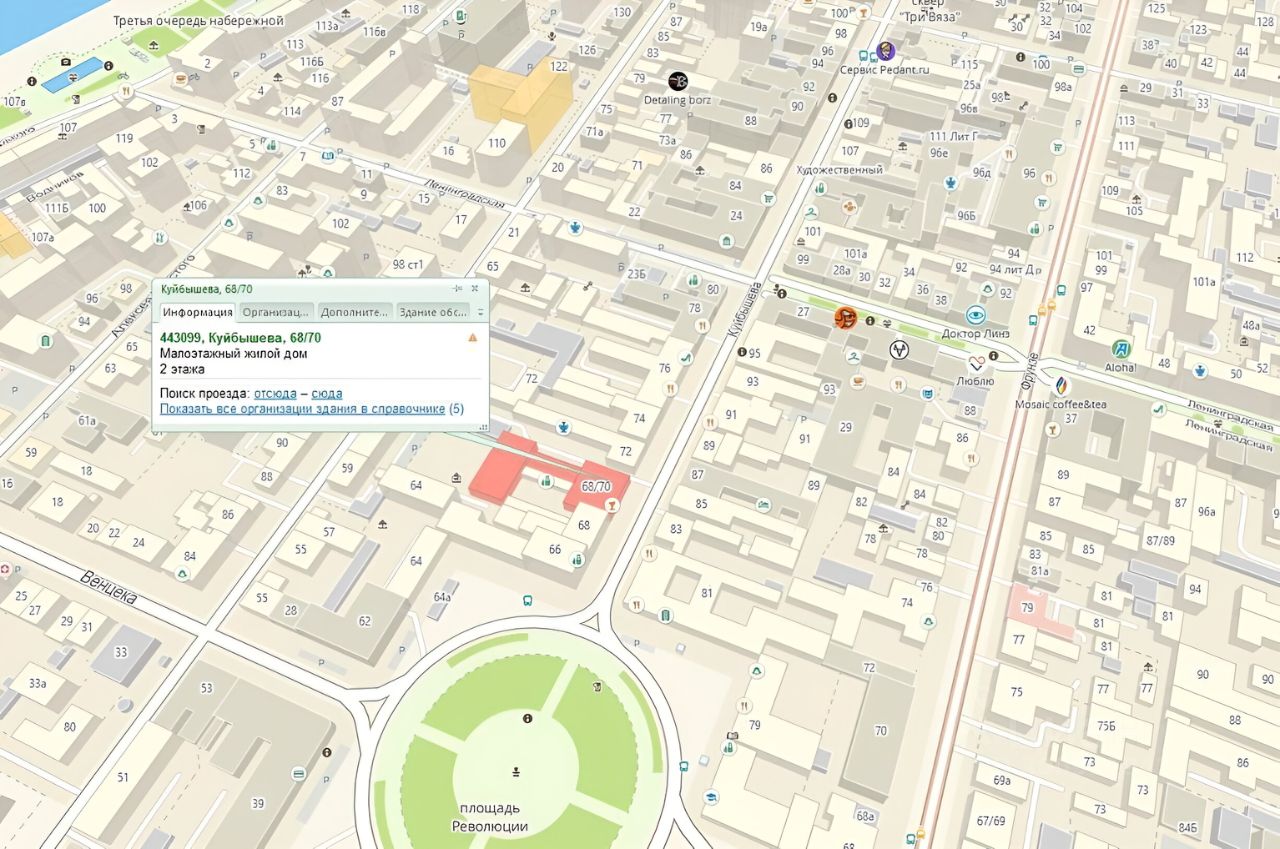The image size is (1280, 849).
Task: Select the round black-and-white logo near Люблю
Action: coord(899,349)
